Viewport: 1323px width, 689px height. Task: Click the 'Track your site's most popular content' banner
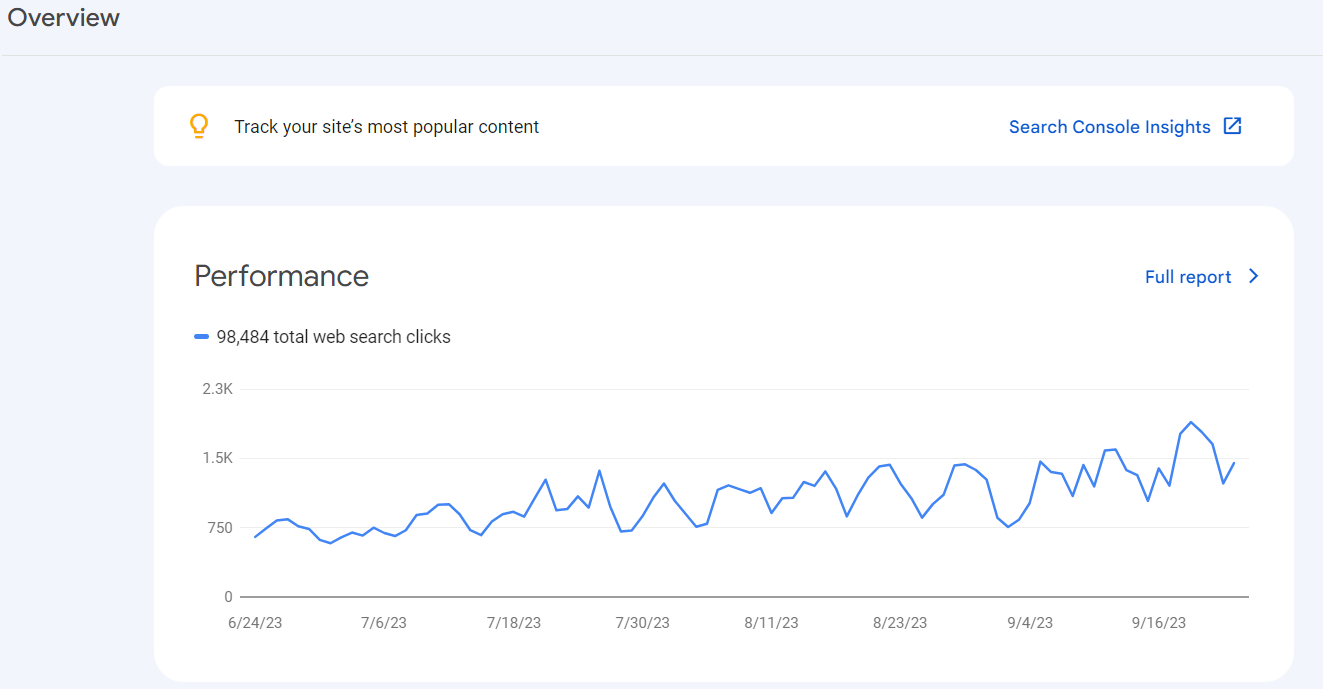click(x=386, y=126)
